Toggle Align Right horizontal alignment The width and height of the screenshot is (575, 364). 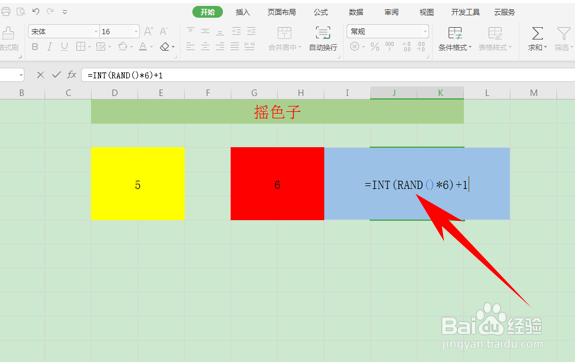[x=220, y=46]
